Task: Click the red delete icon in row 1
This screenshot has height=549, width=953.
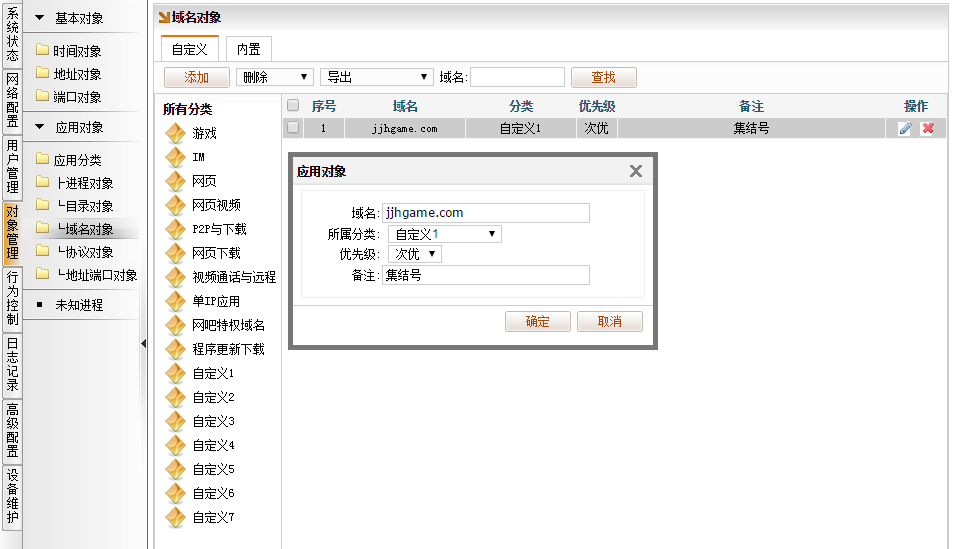Action: tap(928, 128)
